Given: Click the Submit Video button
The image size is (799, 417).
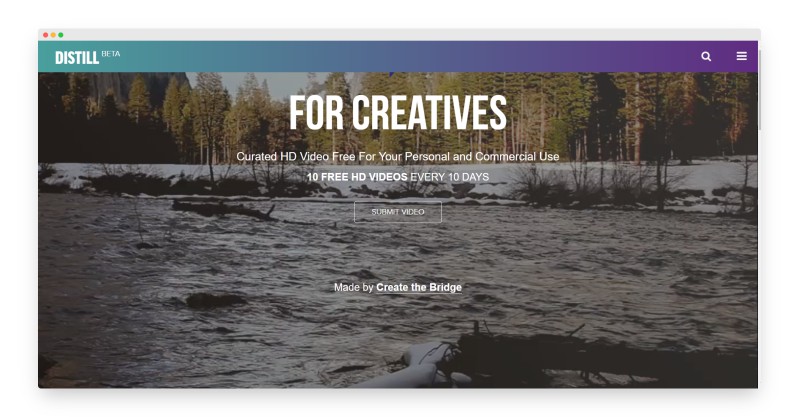Looking at the screenshot, I should click(x=397, y=212).
